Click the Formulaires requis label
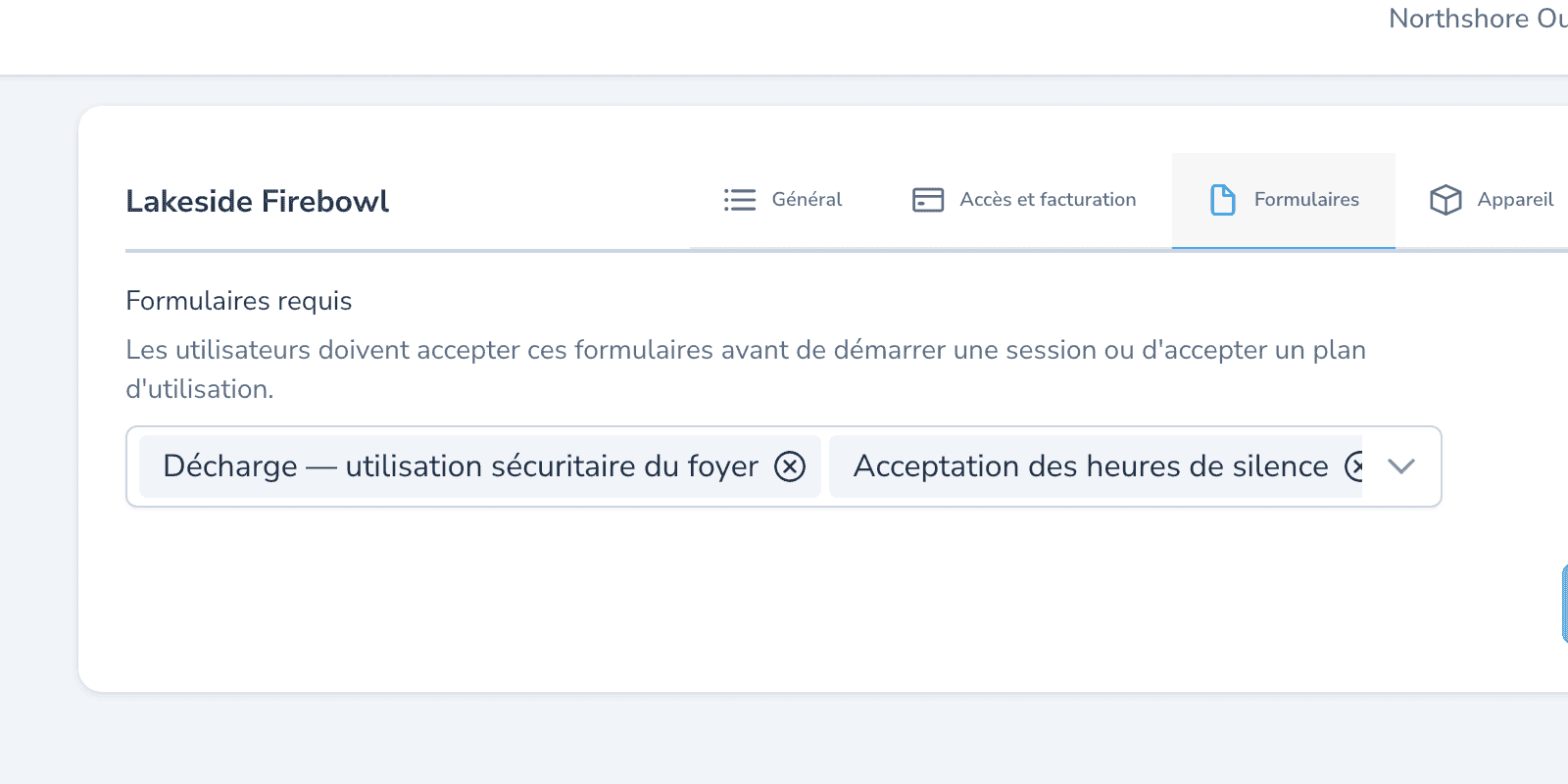The width and height of the screenshot is (1568, 784). pos(239,301)
